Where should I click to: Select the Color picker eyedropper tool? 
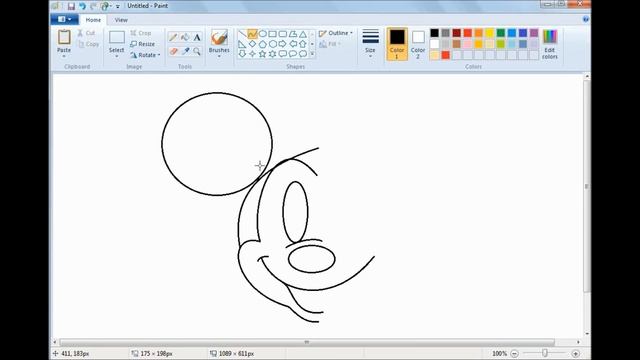pyautogui.click(x=185, y=51)
